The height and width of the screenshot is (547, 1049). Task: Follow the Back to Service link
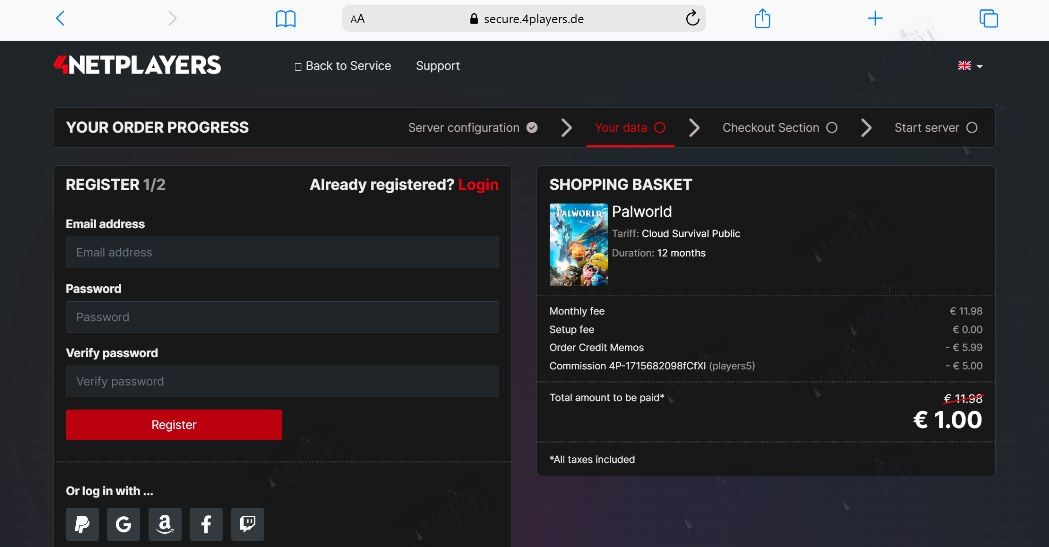point(343,66)
